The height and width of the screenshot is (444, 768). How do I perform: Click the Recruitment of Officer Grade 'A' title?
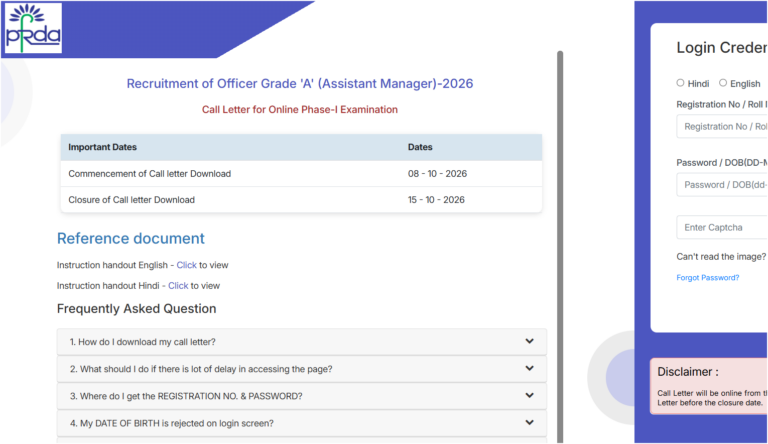[x=300, y=83]
